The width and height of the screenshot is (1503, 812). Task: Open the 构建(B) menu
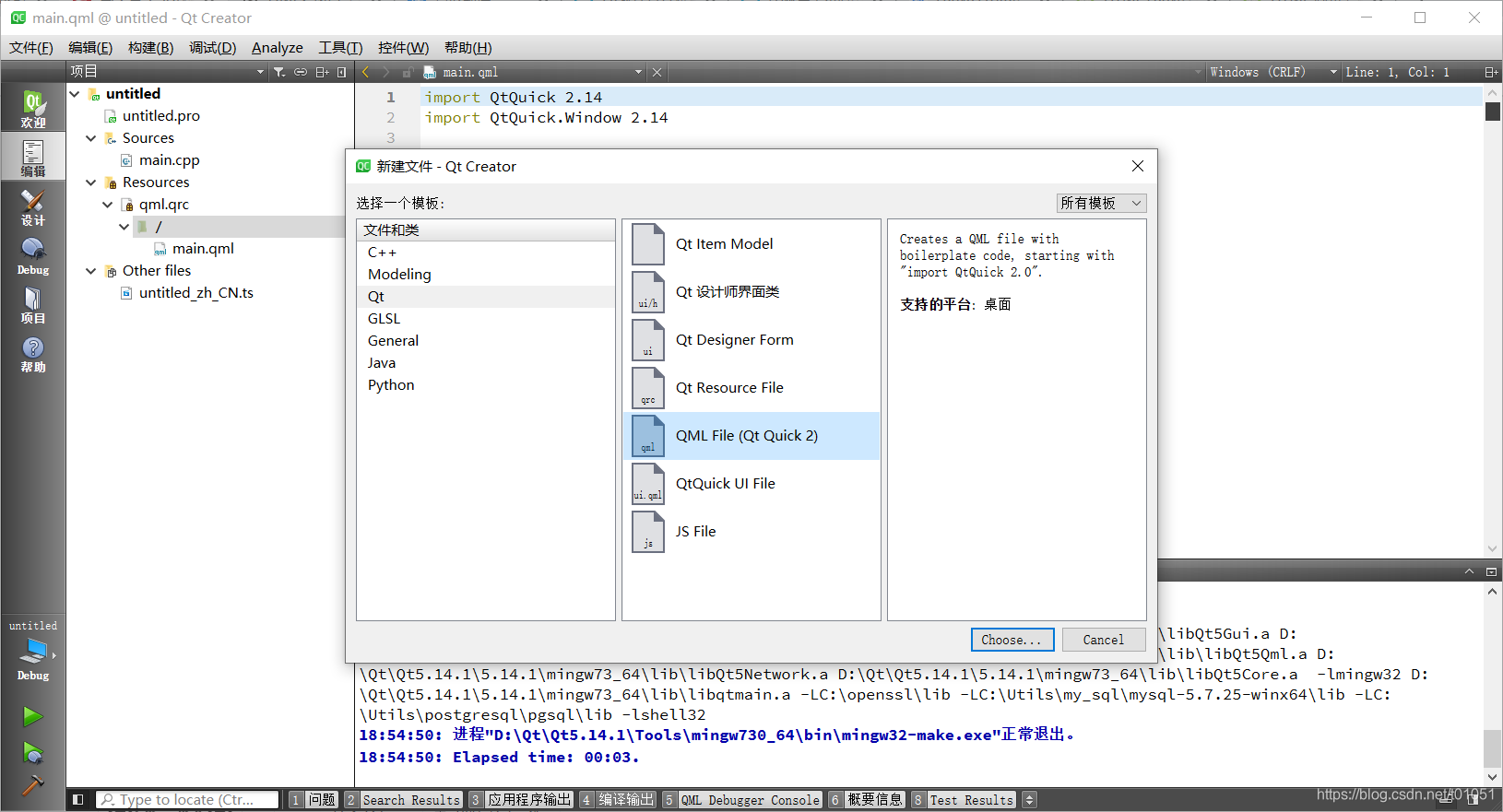pyautogui.click(x=150, y=48)
